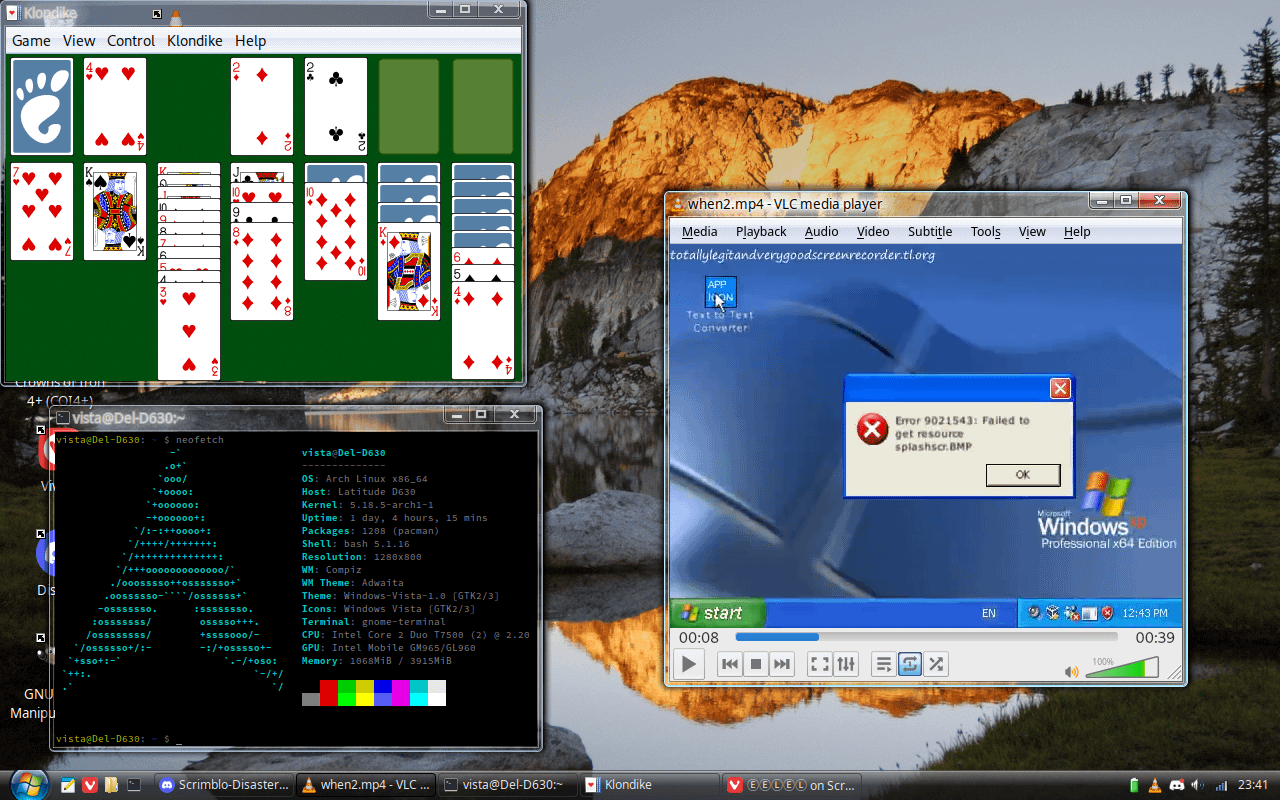Open the VLC Help menu
The height and width of the screenshot is (800, 1280).
(x=1077, y=232)
